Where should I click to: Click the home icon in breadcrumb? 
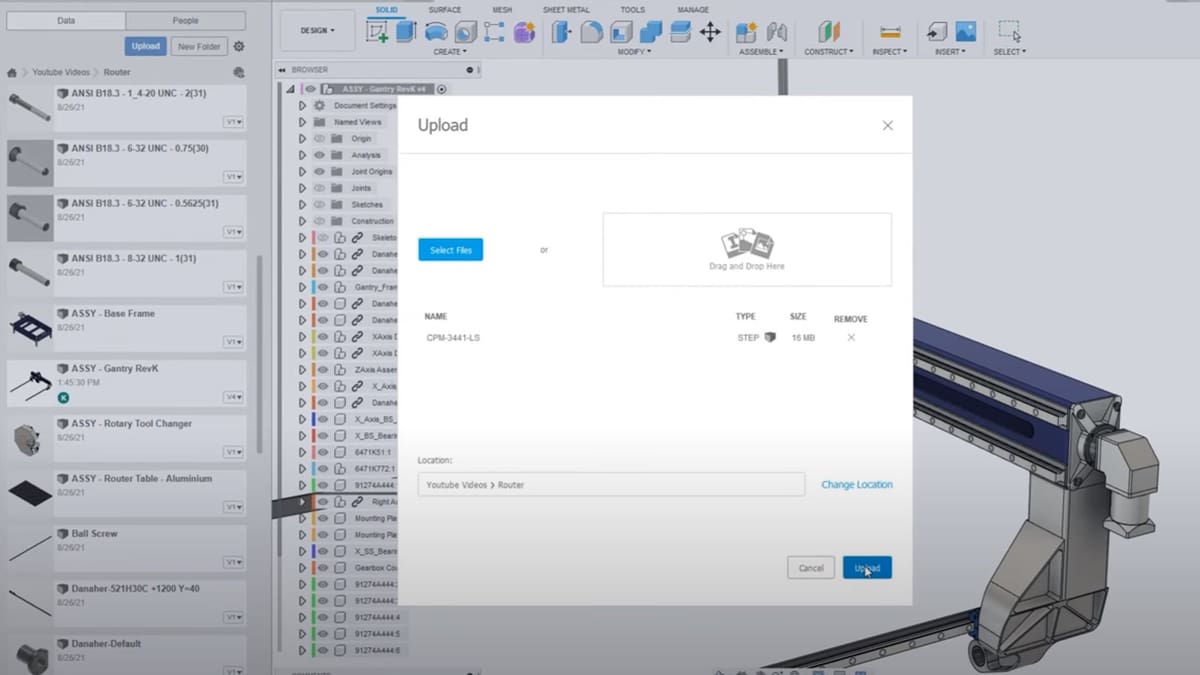(12, 73)
